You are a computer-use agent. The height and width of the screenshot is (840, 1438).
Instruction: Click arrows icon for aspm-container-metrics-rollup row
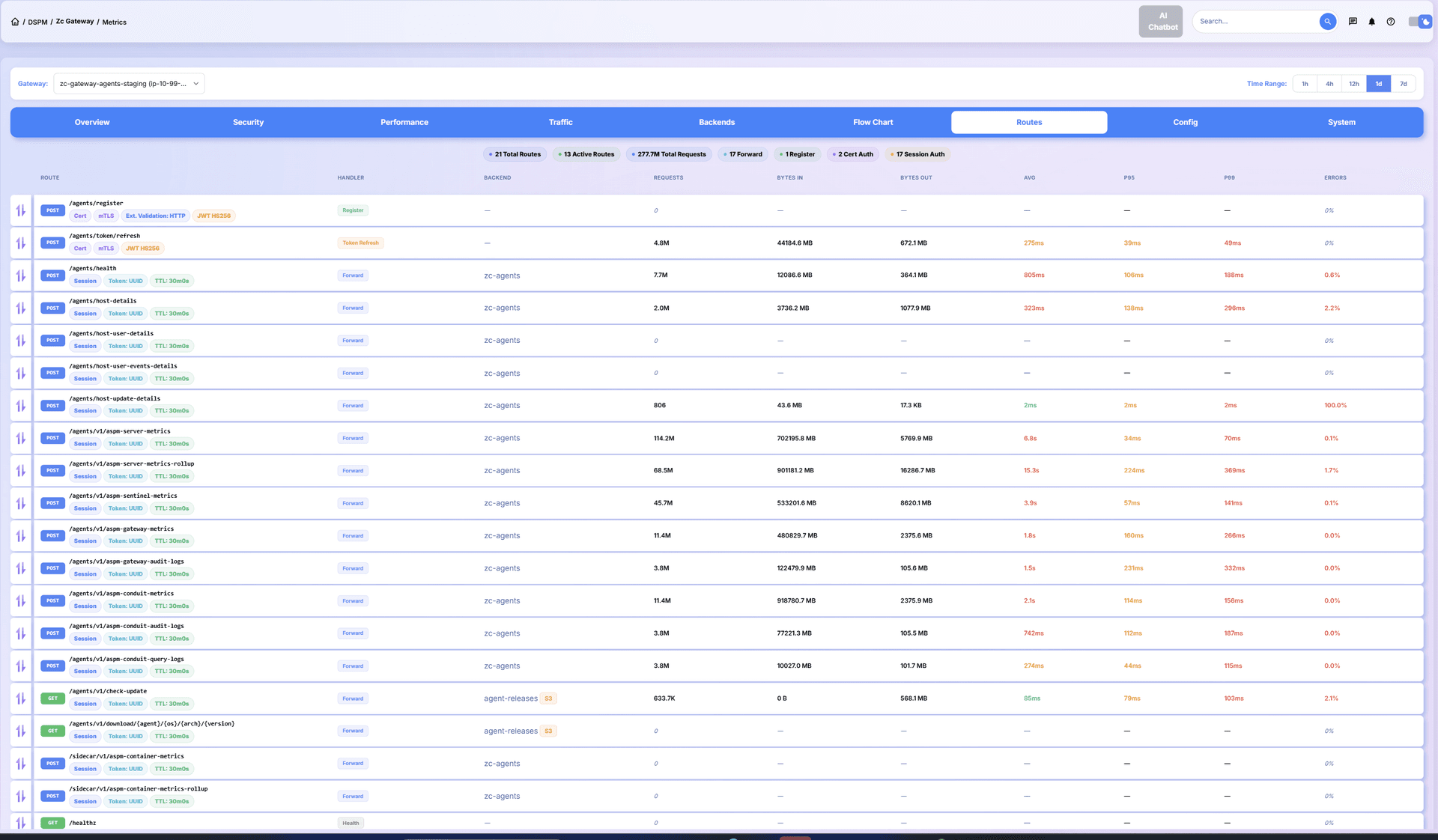coord(21,797)
